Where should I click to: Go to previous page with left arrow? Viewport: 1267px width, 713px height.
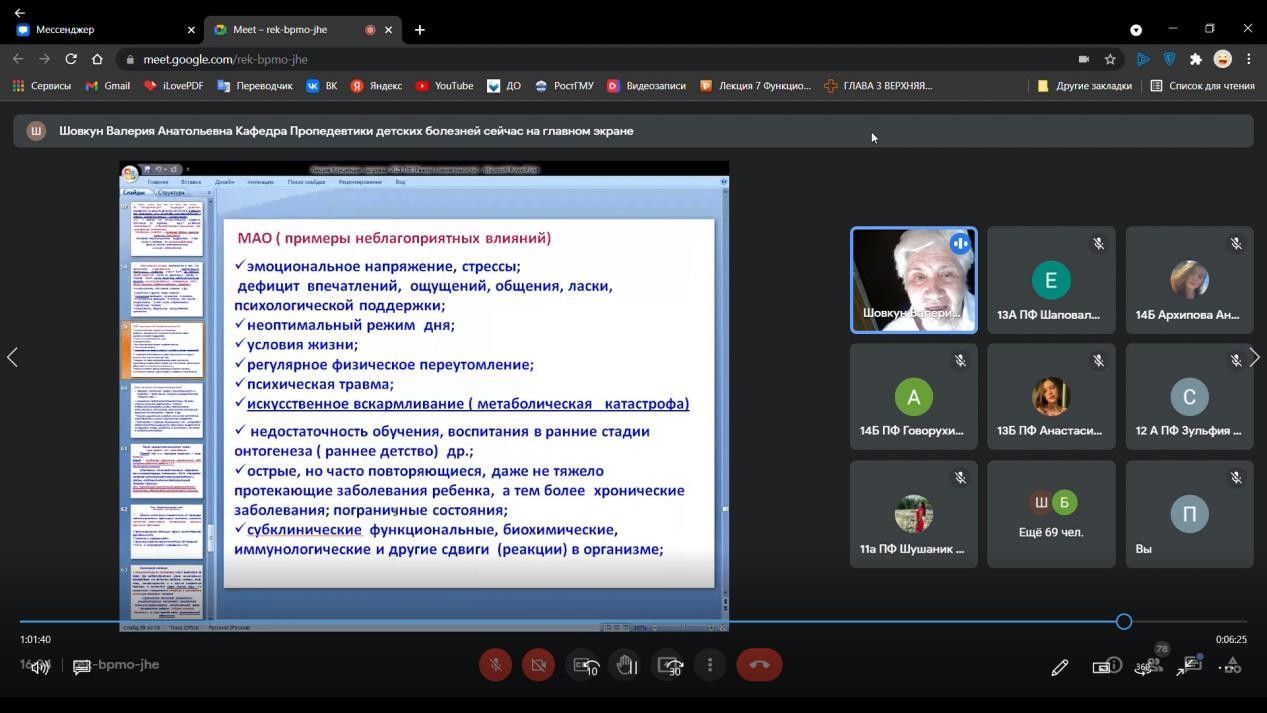click(x=12, y=357)
